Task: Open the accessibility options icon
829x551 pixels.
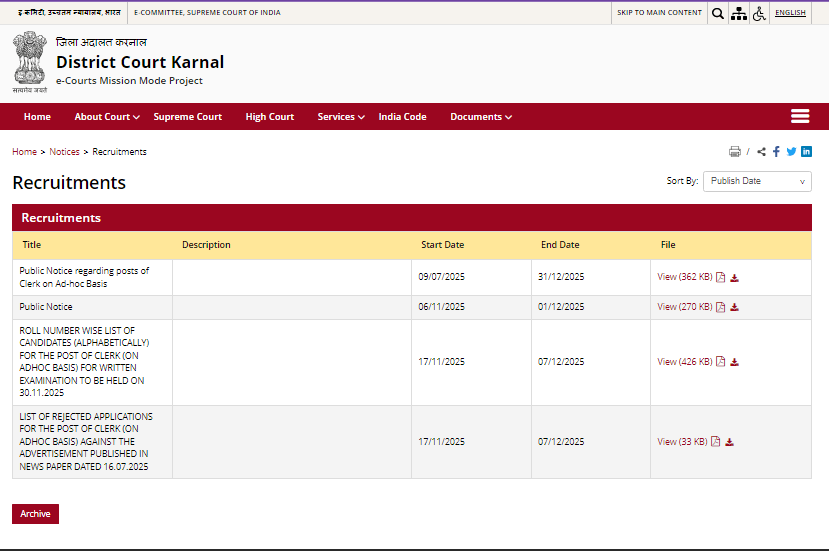Action: [x=760, y=13]
